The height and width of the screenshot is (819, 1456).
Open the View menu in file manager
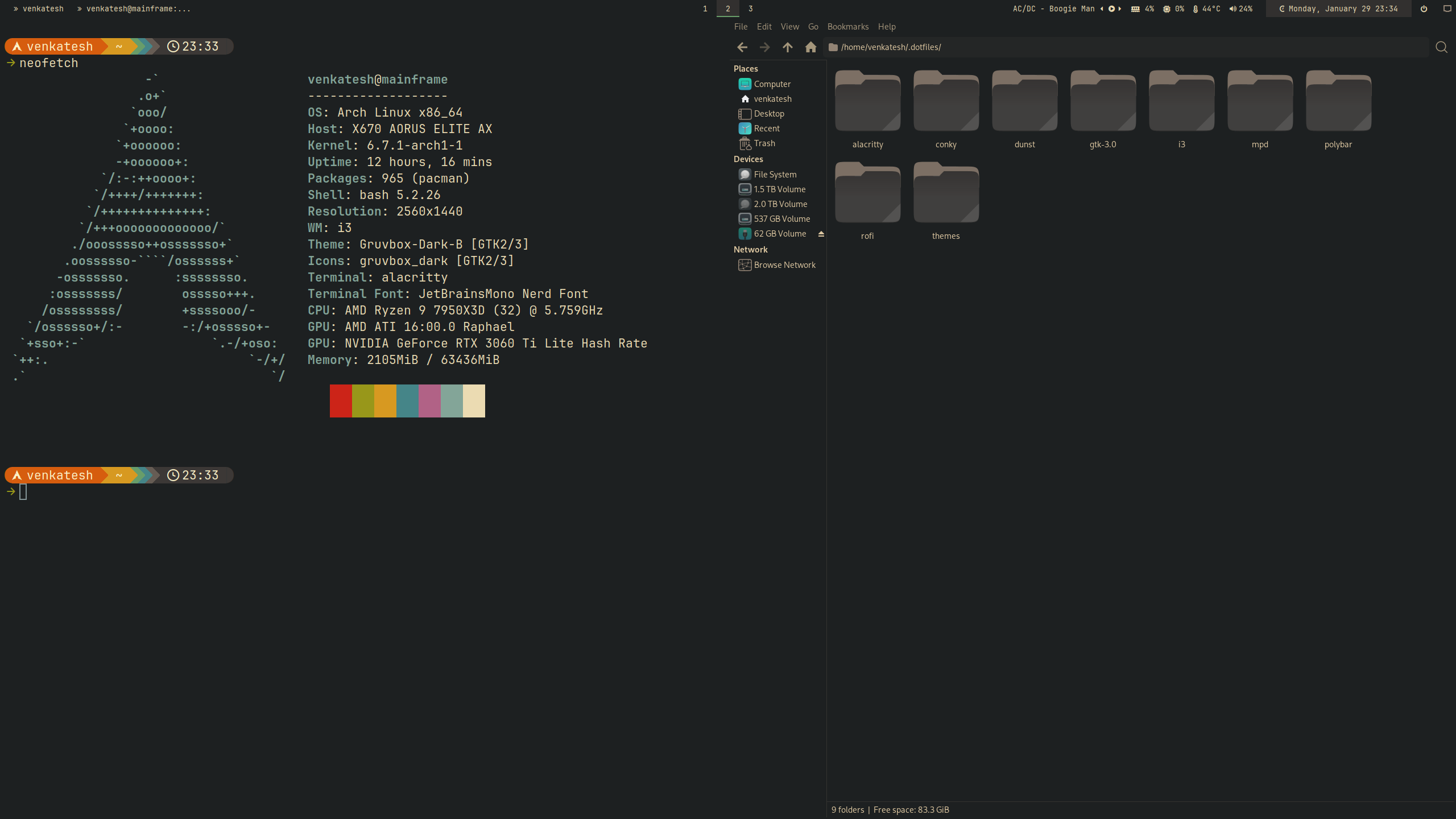(x=789, y=27)
